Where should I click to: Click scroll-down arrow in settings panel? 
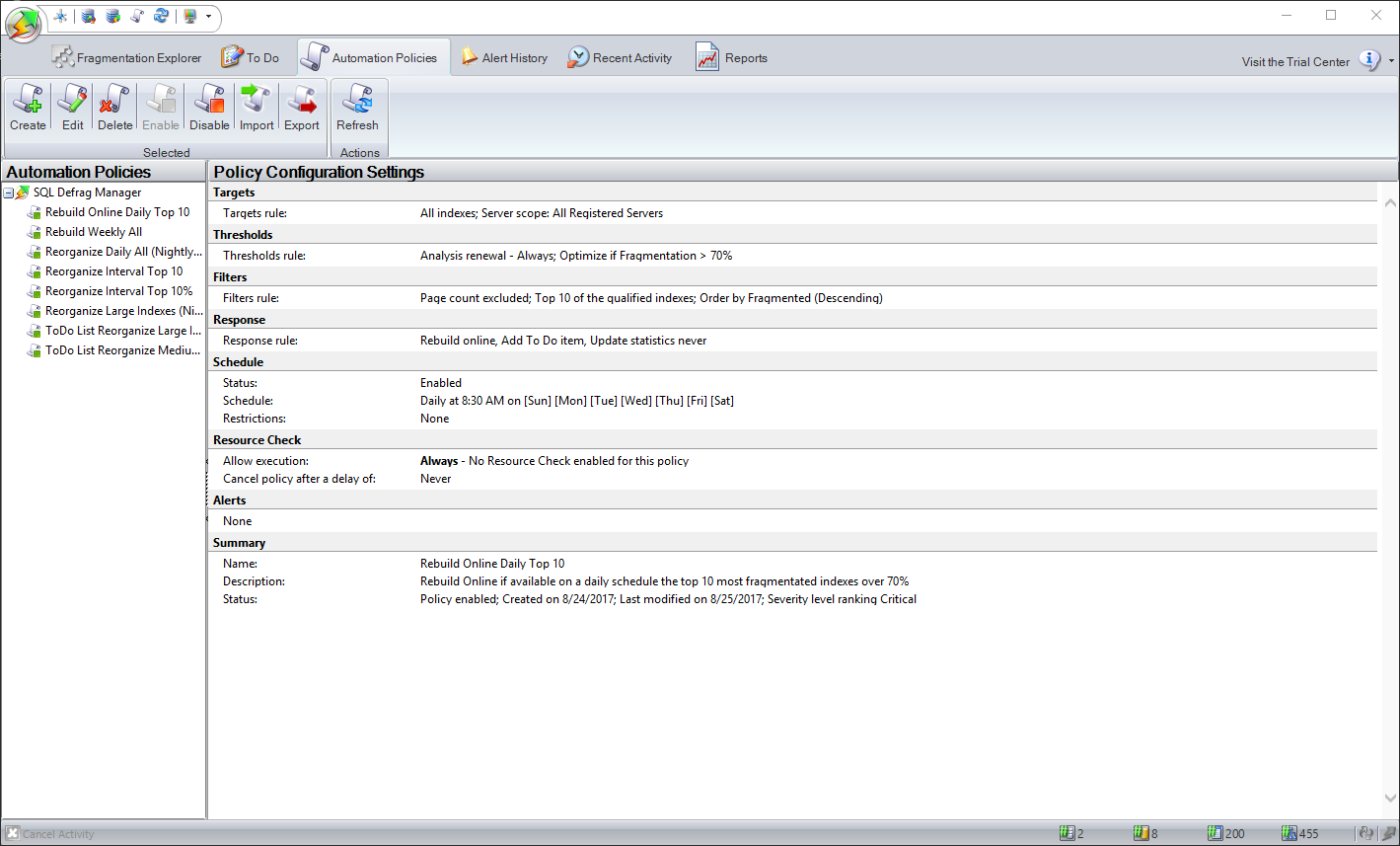1390,799
